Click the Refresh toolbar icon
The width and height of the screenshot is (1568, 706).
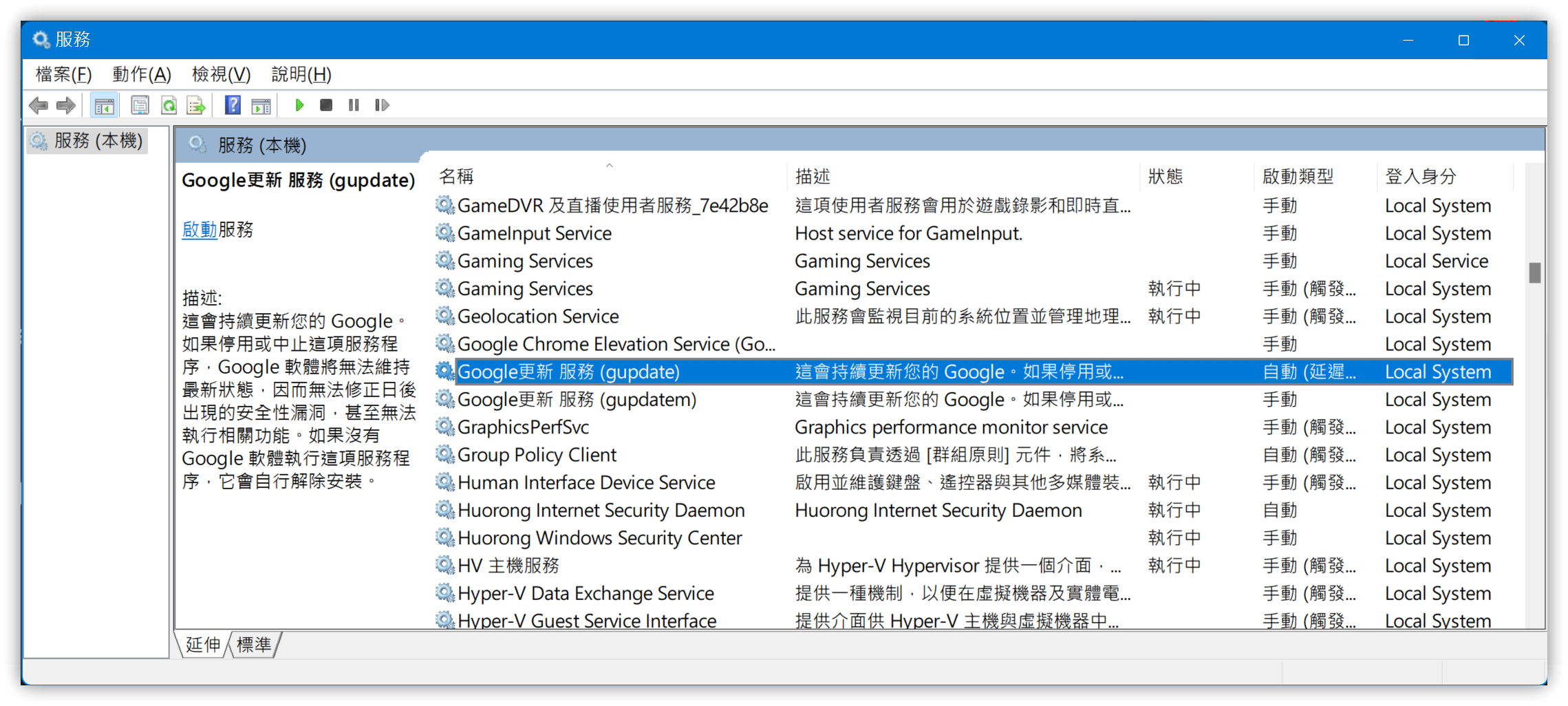(169, 105)
